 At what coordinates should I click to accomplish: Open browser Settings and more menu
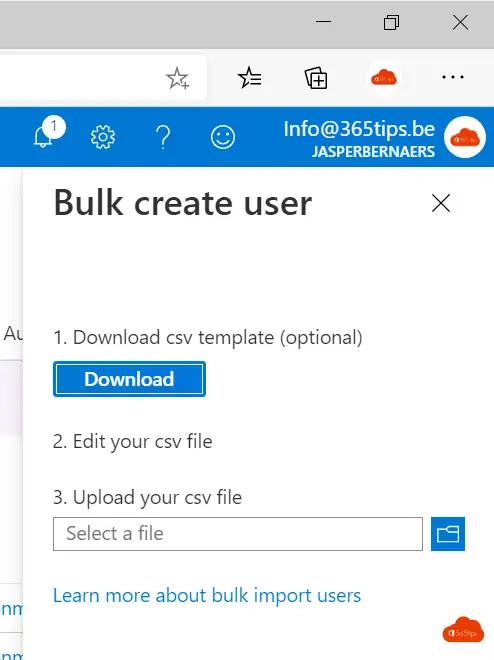pos(453,77)
